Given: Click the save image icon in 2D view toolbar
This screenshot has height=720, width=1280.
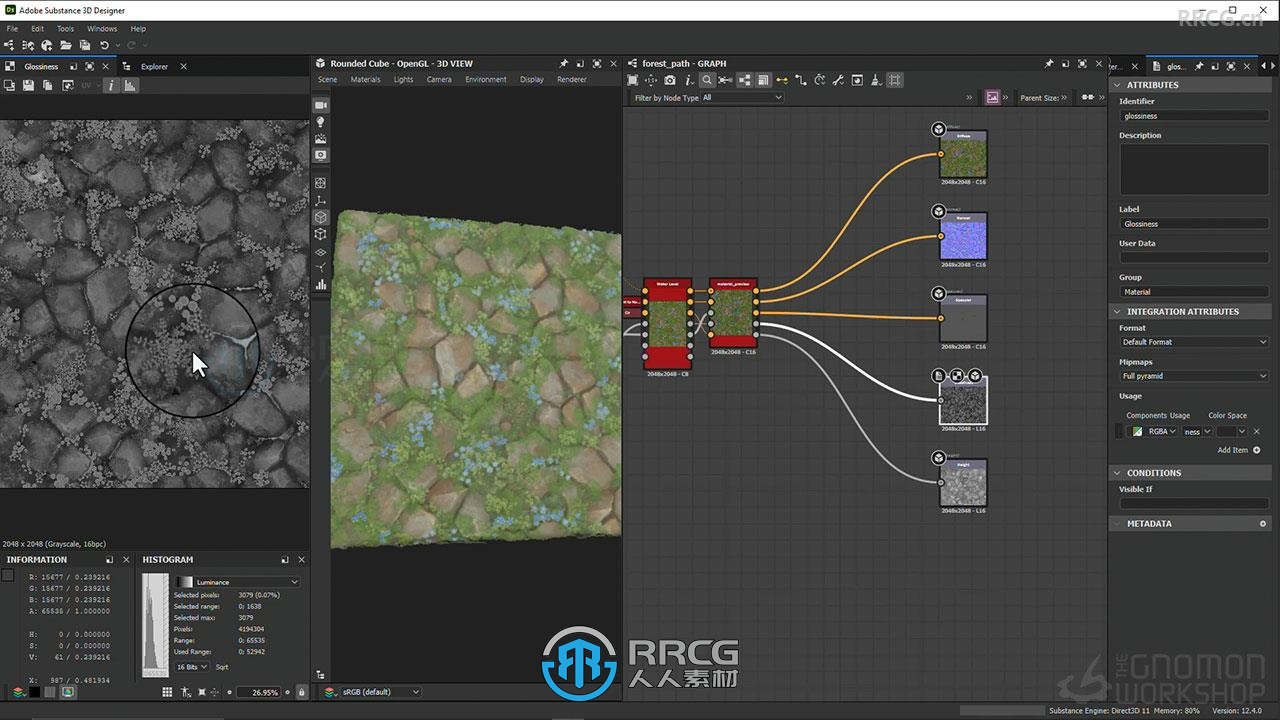Looking at the screenshot, I should [x=28, y=86].
